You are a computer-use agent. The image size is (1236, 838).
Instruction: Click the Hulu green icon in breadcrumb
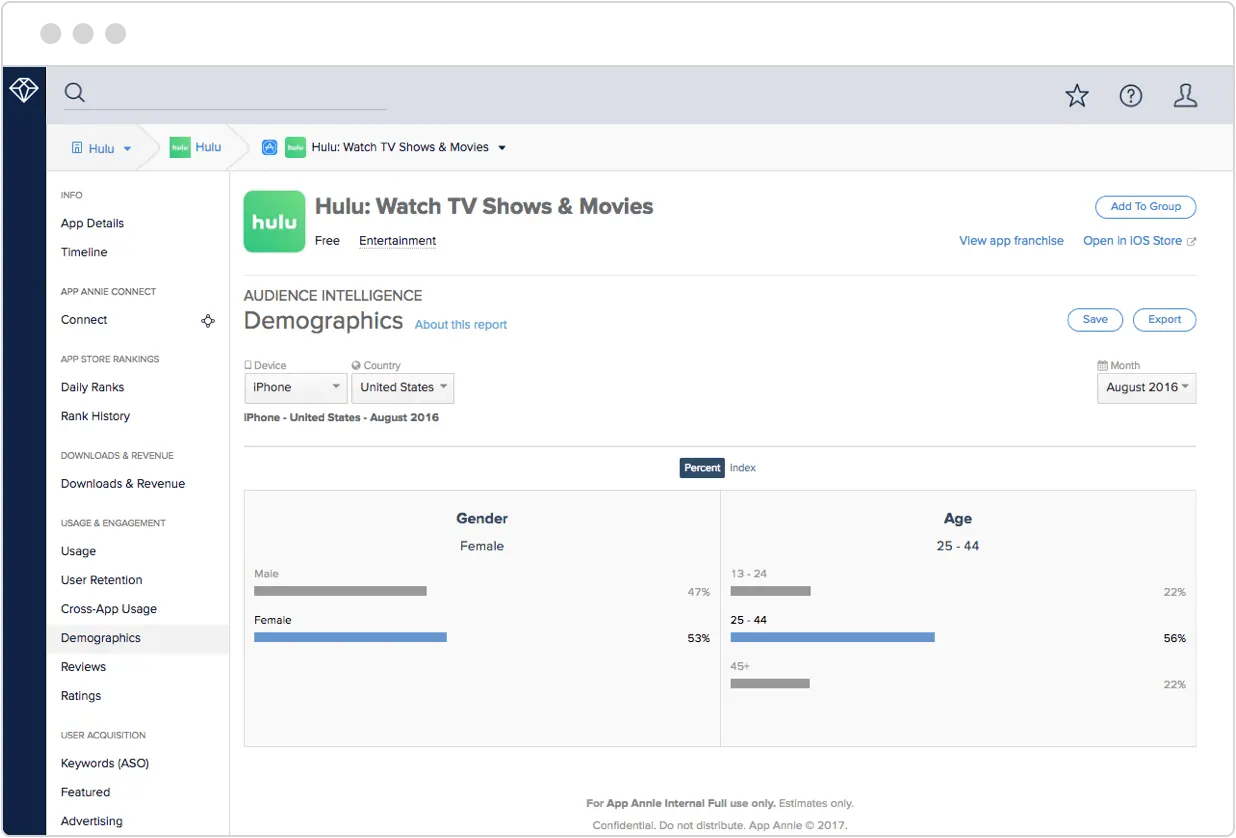[x=180, y=147]
